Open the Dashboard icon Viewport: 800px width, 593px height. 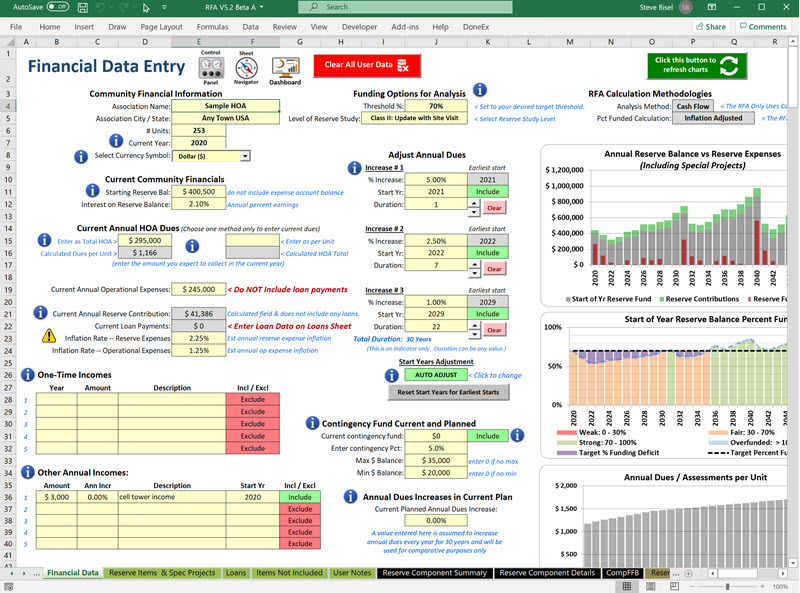point(284,68)
